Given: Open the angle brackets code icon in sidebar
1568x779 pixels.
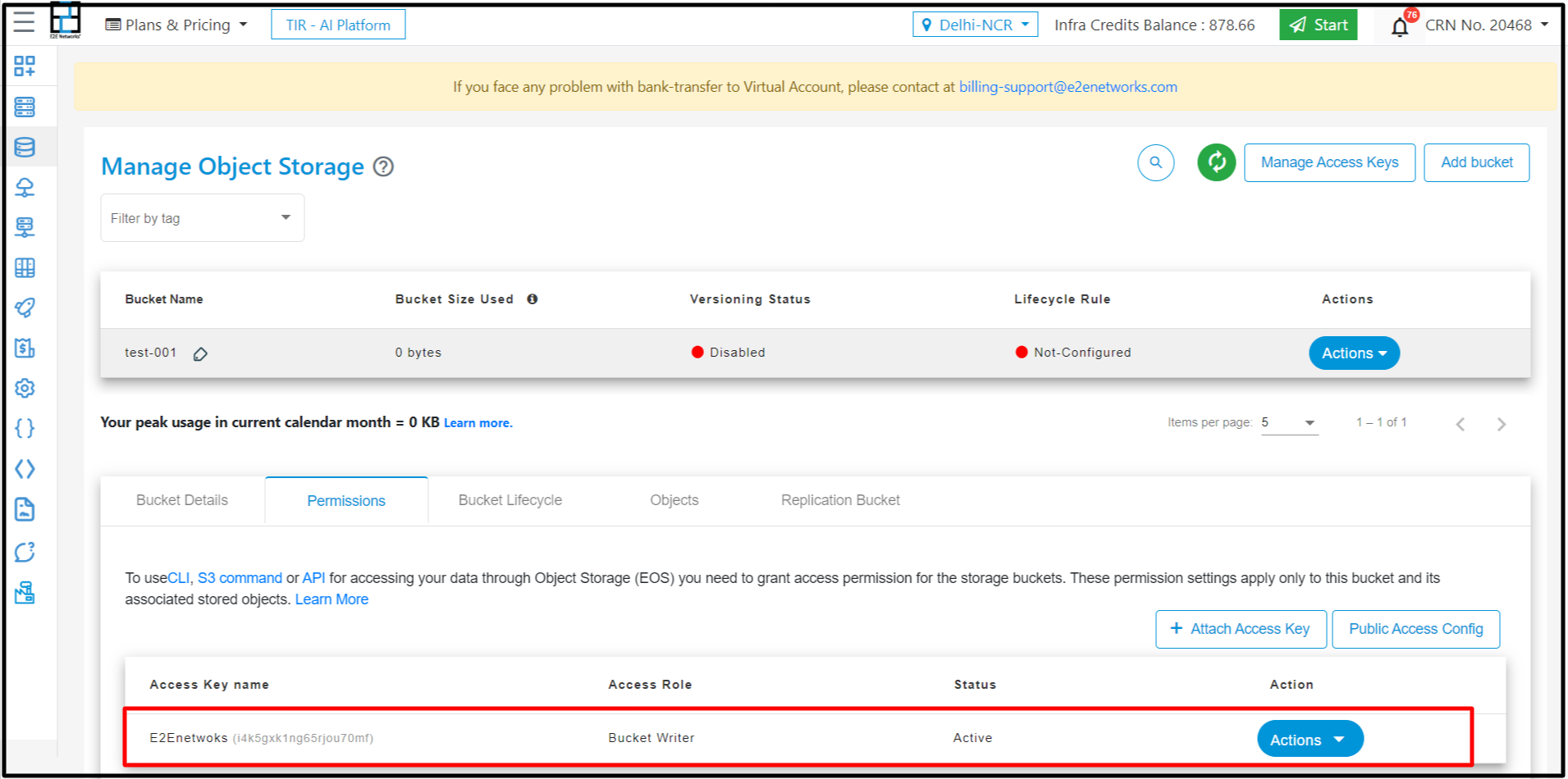Looking at the screenshot, I should pyautogui.click(x=25, y=469).
